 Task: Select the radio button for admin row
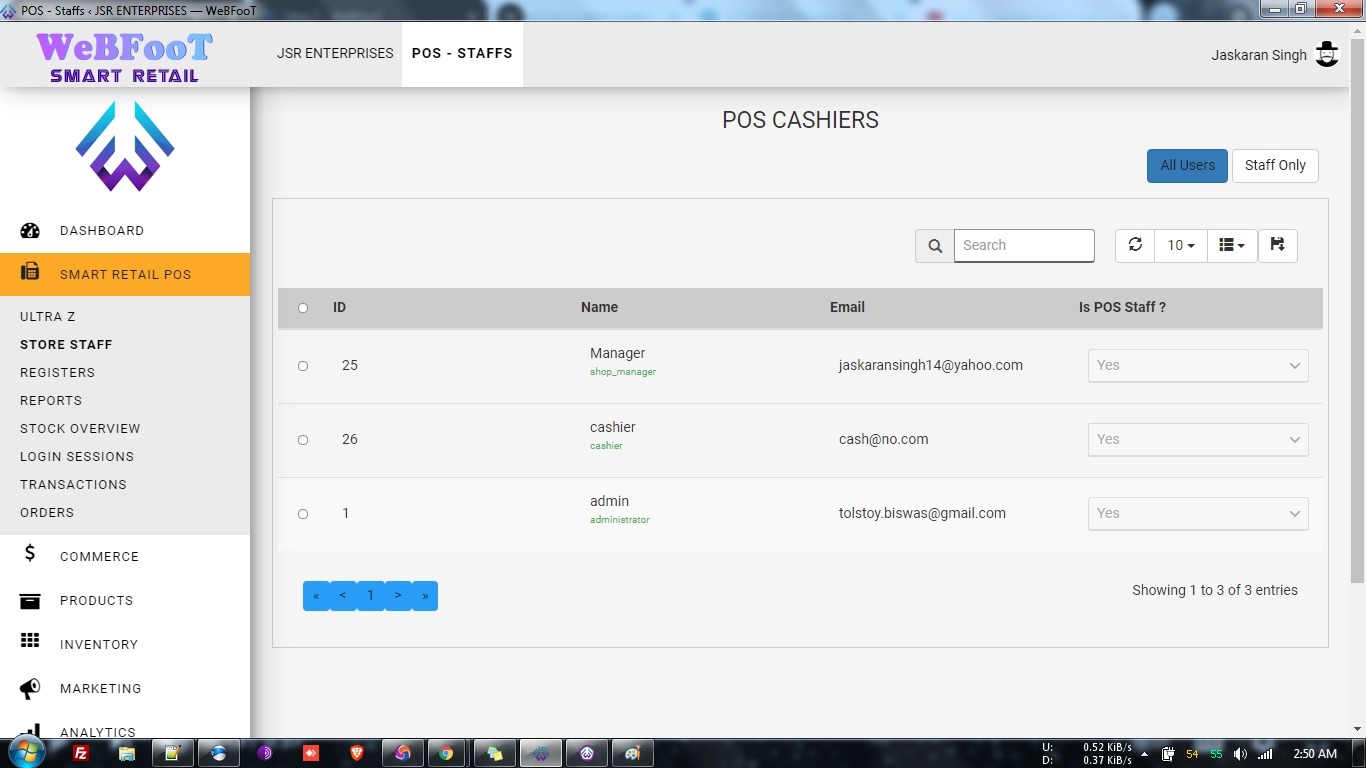click(x=303, y=514)
